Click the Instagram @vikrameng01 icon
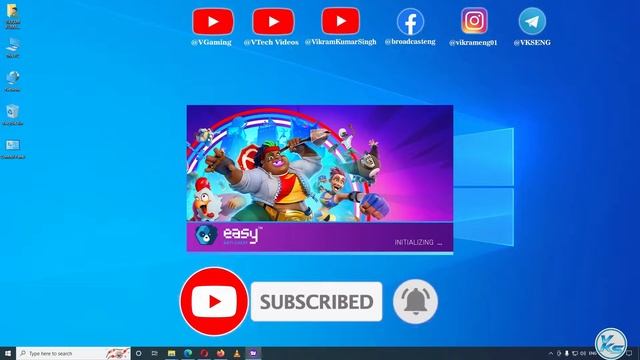The width and height of the screenshot is (640, 360). (x=474, y=21)
